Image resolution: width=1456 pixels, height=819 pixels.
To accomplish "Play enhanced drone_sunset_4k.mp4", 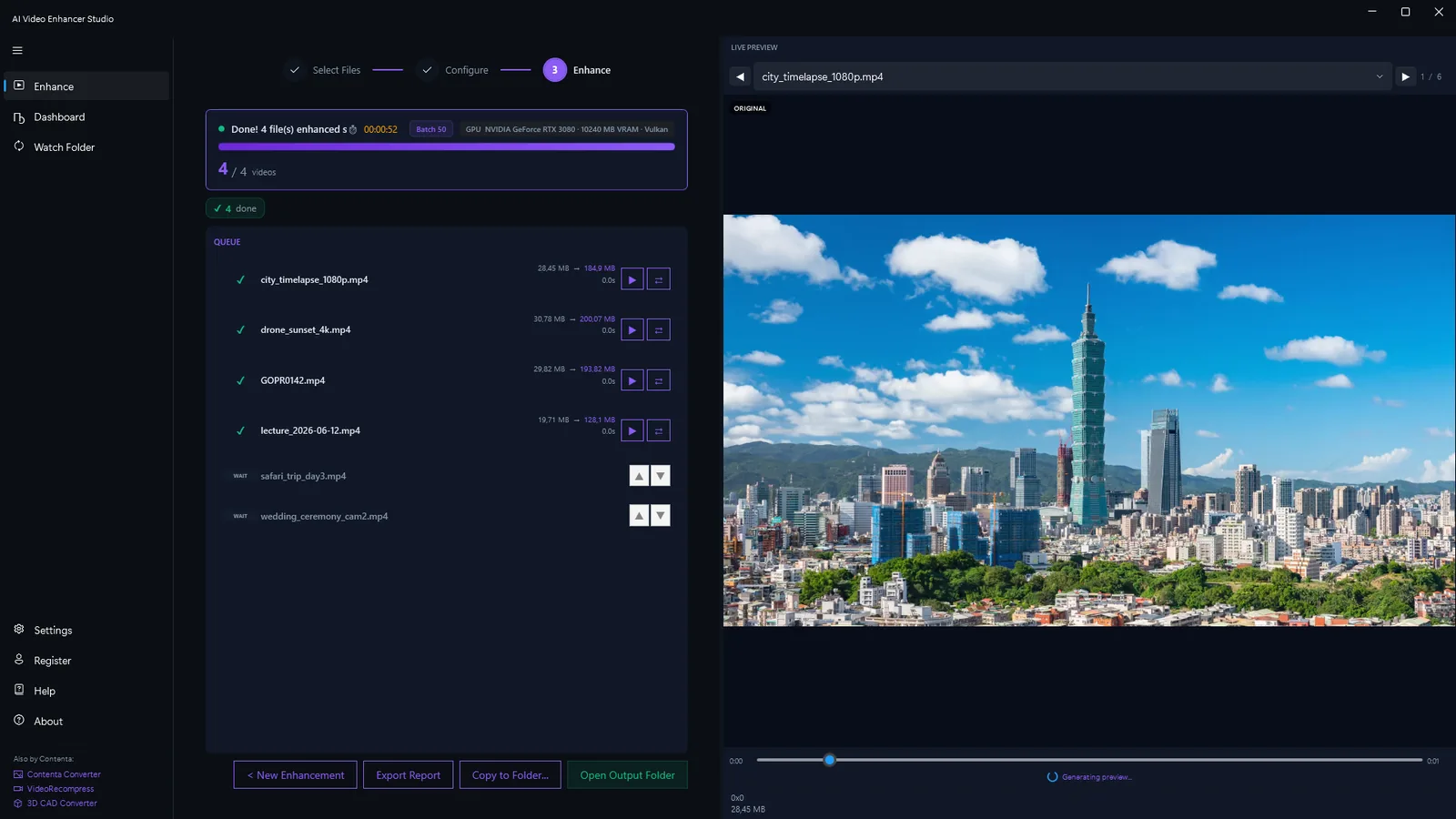I will (x=632, y=329).
